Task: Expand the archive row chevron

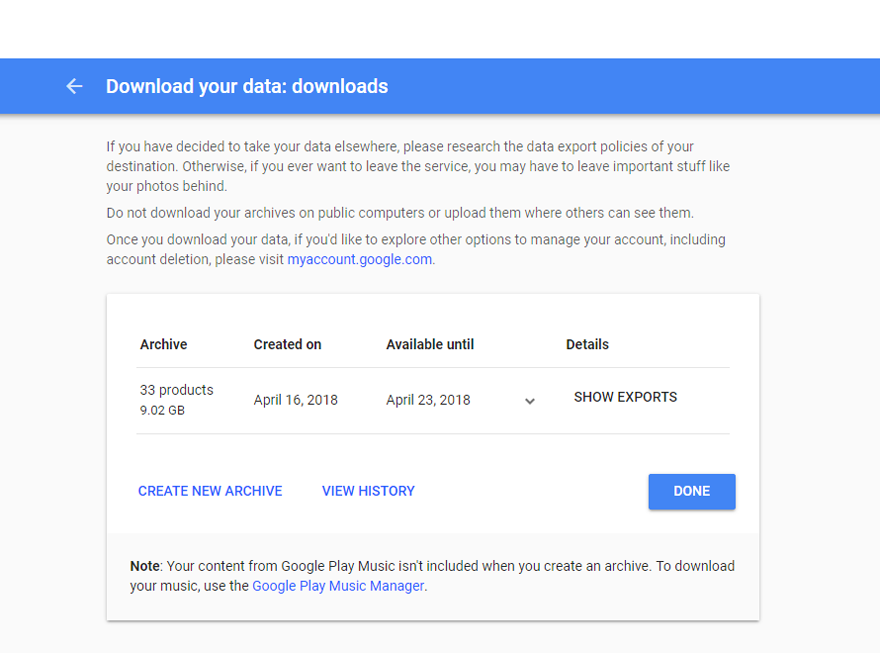Action: (x=530, y=401)
